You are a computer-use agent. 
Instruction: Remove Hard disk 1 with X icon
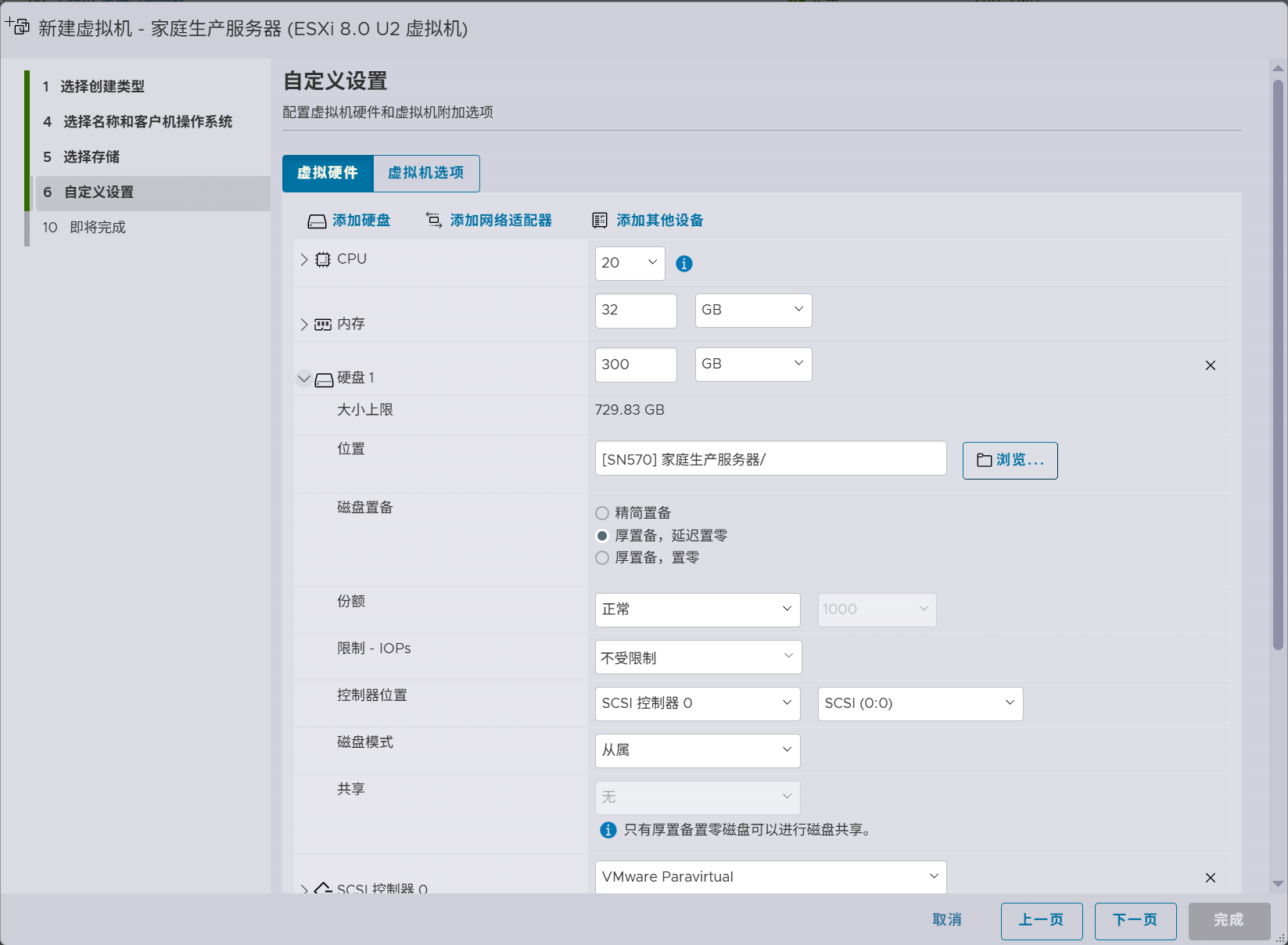(1210, 365)
